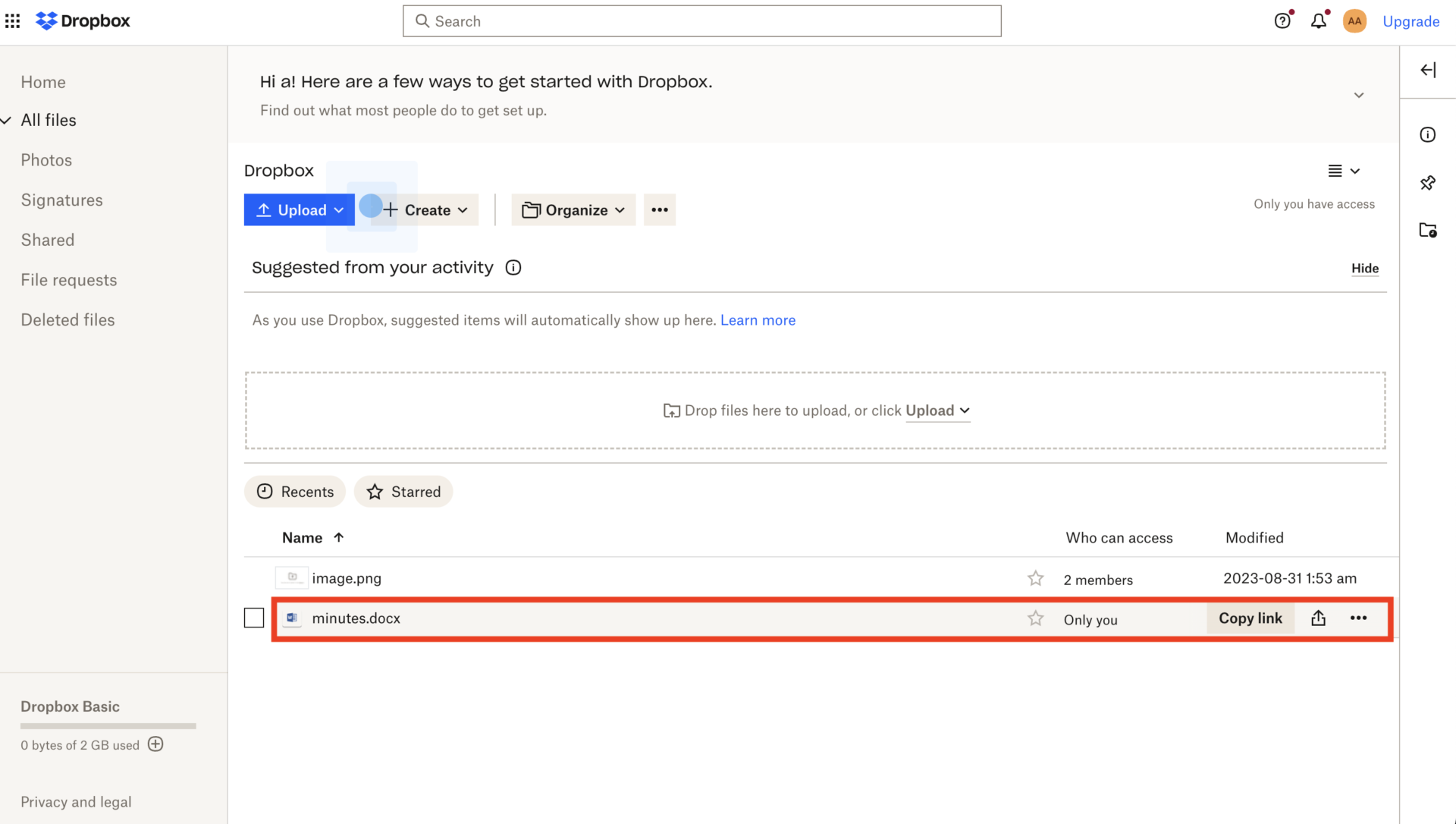
Task: Collapse the getting started banner chevron
Action: (x=1359, y=95)
